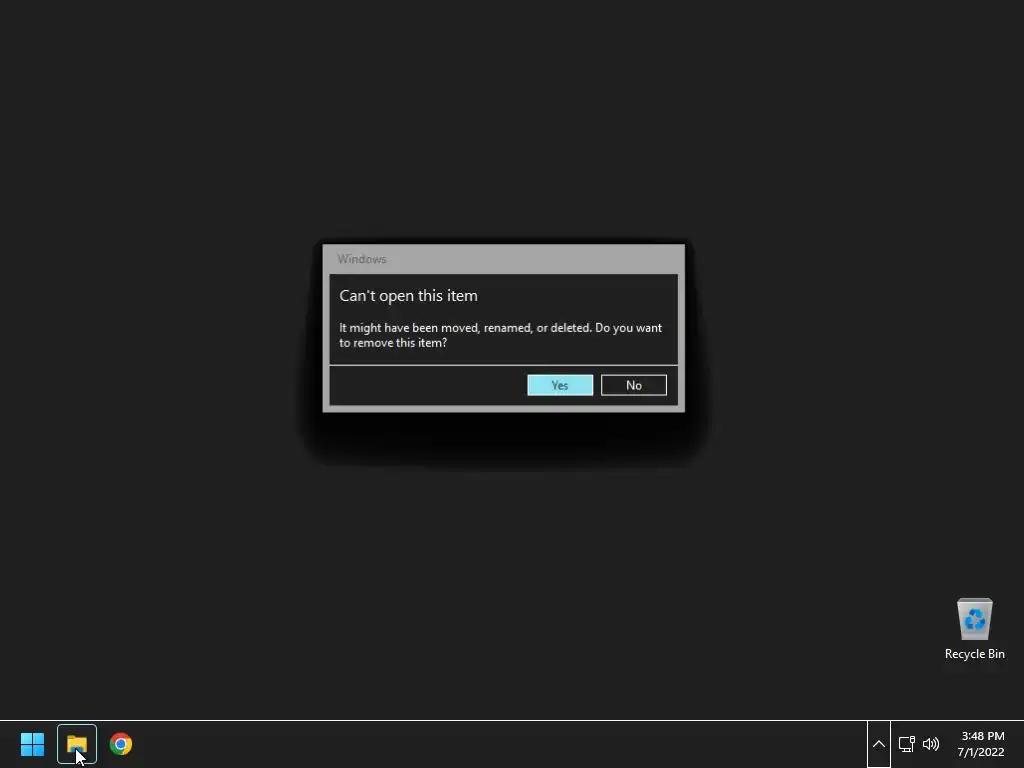
Task: Click No in the dialog
Action: click(x=633, y=385)
